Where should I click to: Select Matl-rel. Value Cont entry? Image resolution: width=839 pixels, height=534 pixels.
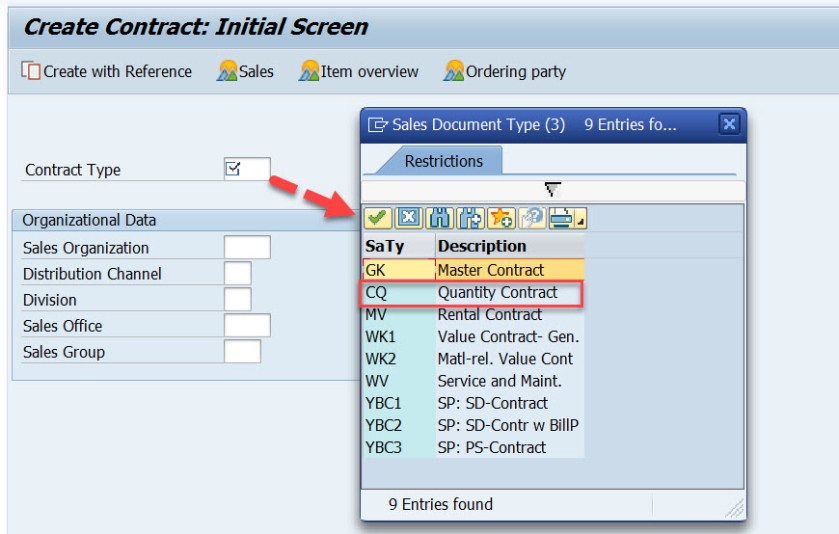510,358
